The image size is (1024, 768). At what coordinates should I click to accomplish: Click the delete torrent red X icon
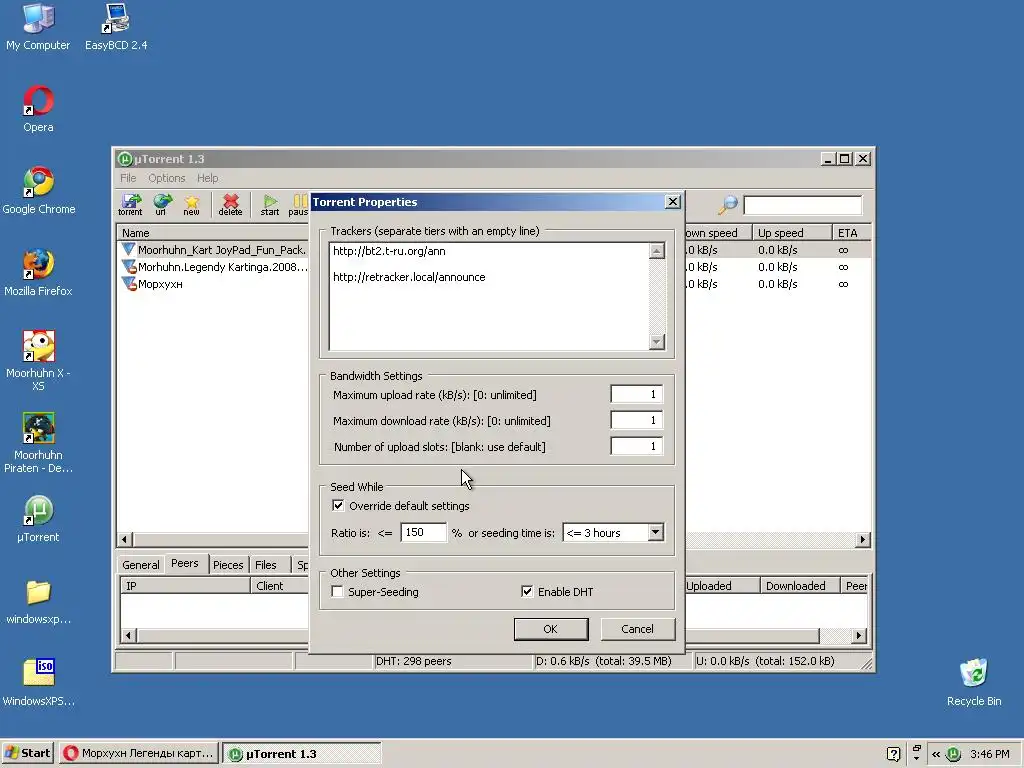point(230,204)
